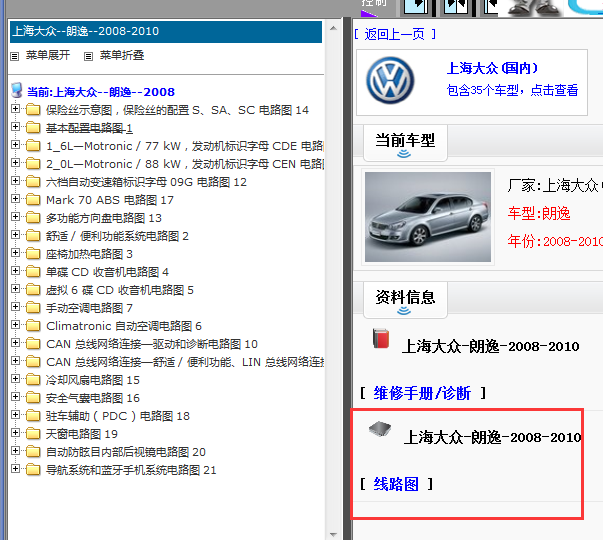The width and height of the screenshot is (603, 540).
Task: Expand 自动防眩目内部后视镜电路图 20 node
Action: [15, 450]
